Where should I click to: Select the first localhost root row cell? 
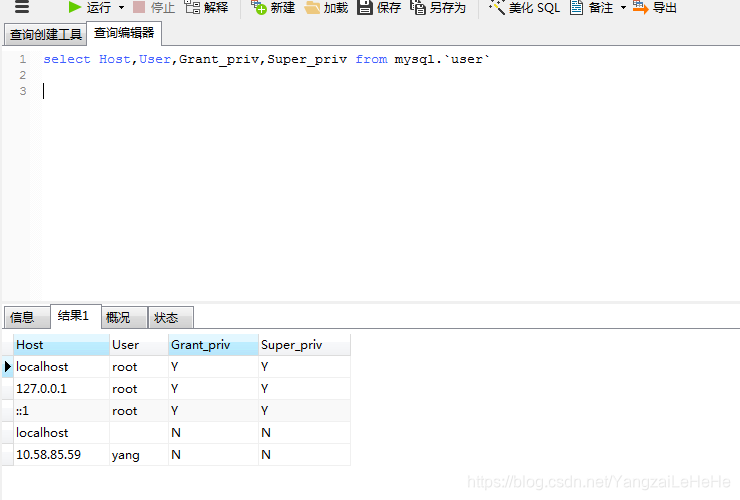61,367
